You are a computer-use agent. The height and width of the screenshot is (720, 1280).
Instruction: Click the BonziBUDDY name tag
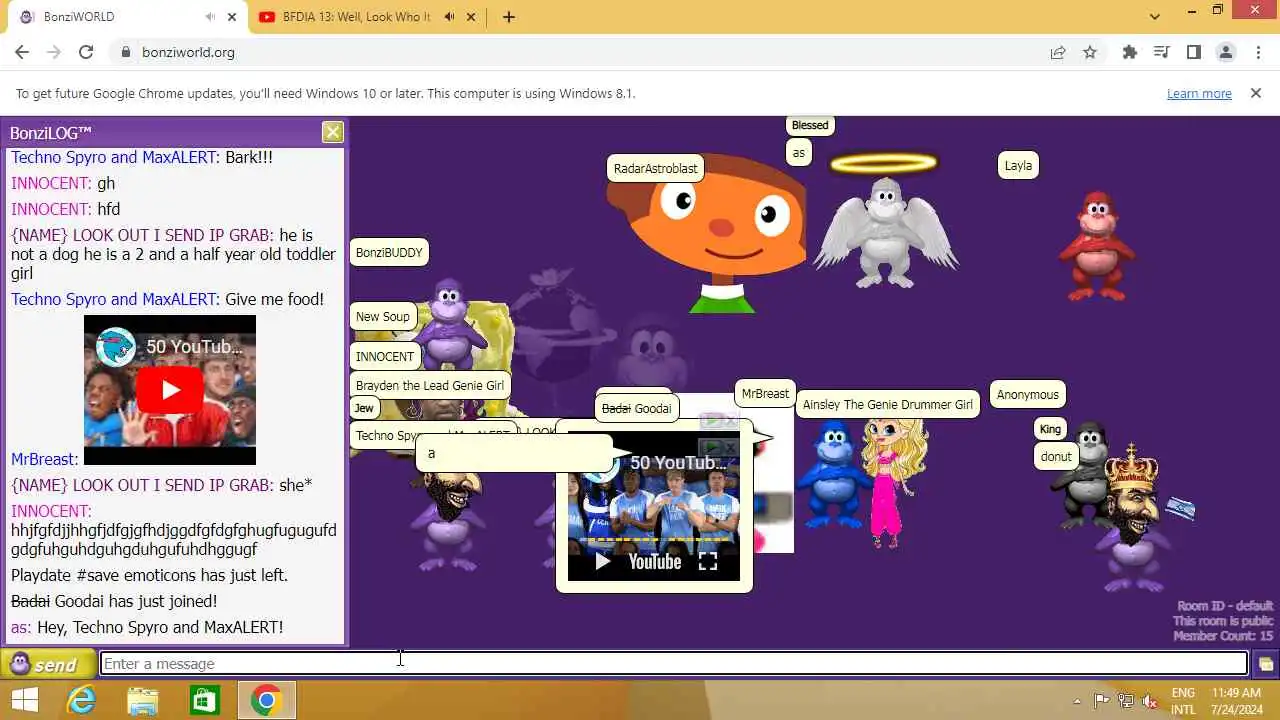[x=389, y=253]
